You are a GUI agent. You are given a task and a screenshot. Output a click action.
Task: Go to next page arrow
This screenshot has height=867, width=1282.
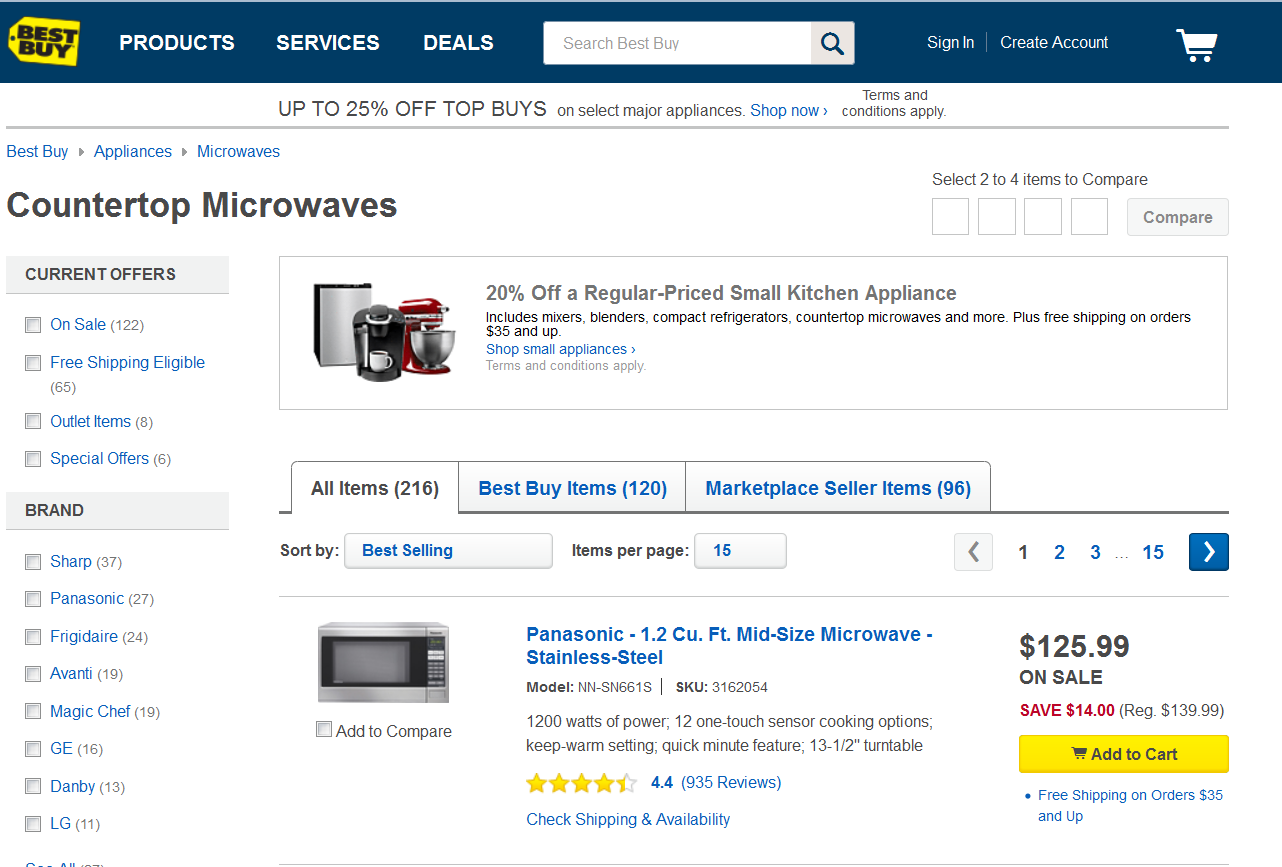[1208, 552]
